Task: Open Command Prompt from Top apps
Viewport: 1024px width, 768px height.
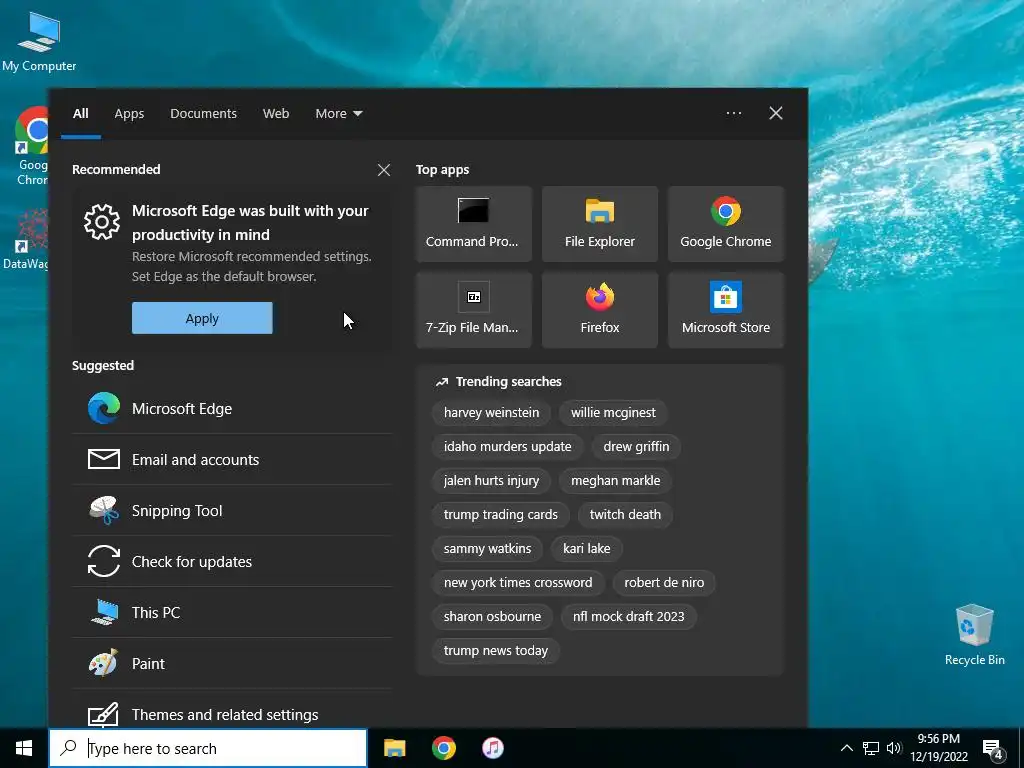Action: (x=473, y=224)
